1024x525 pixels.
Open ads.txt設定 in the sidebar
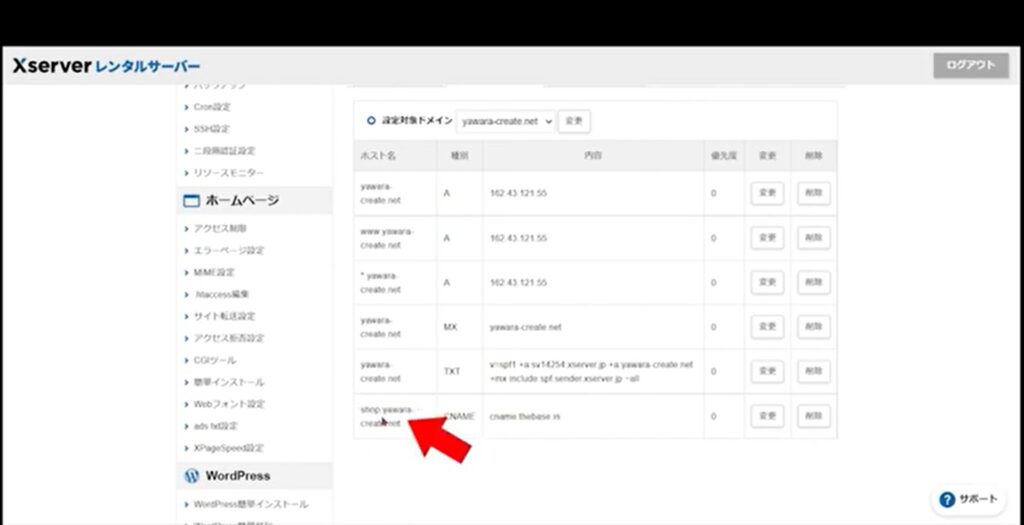click(x=216, y=426)
